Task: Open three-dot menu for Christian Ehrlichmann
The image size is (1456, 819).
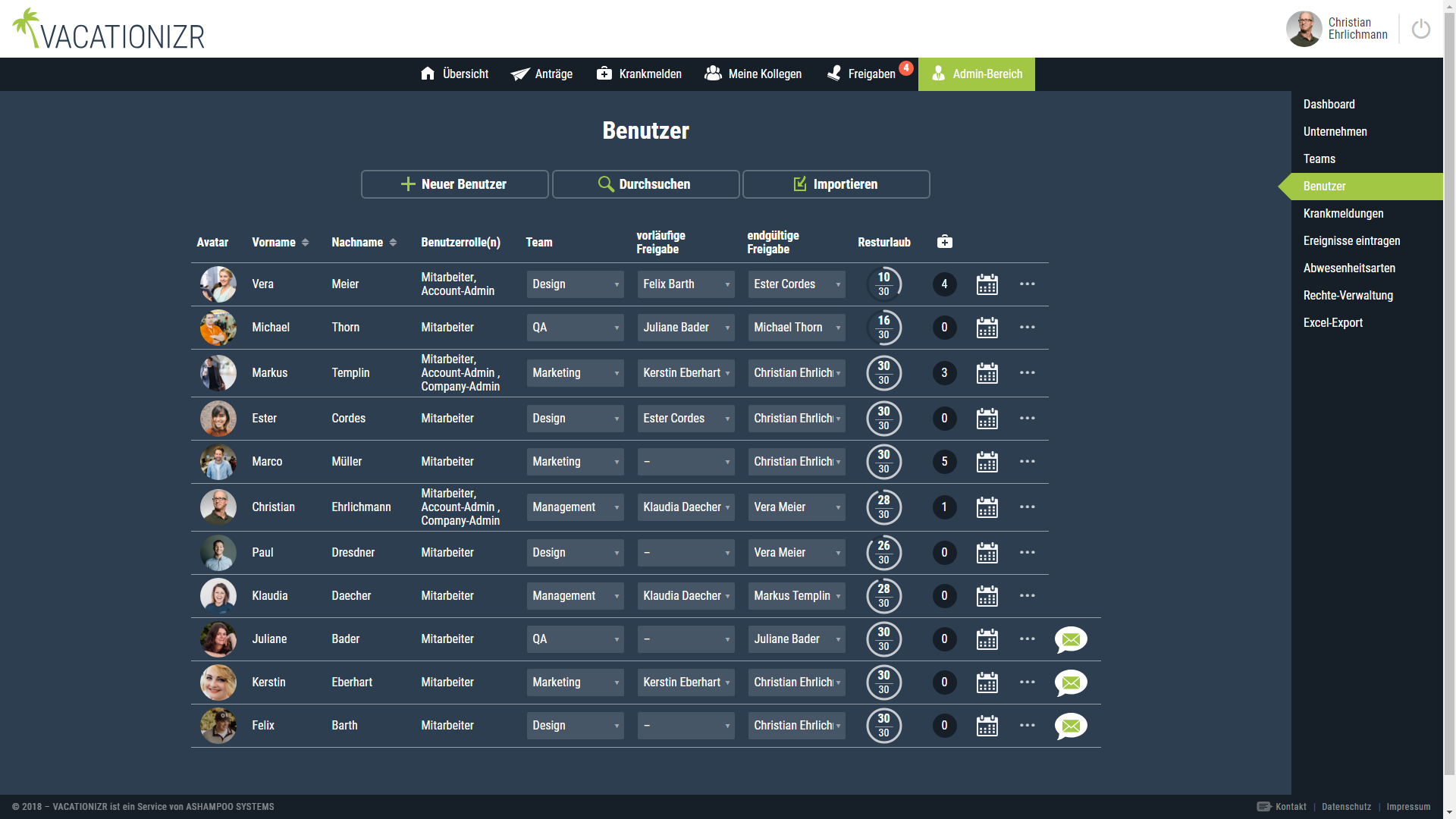Action: pyautogui.click(x=1027, y=507)
